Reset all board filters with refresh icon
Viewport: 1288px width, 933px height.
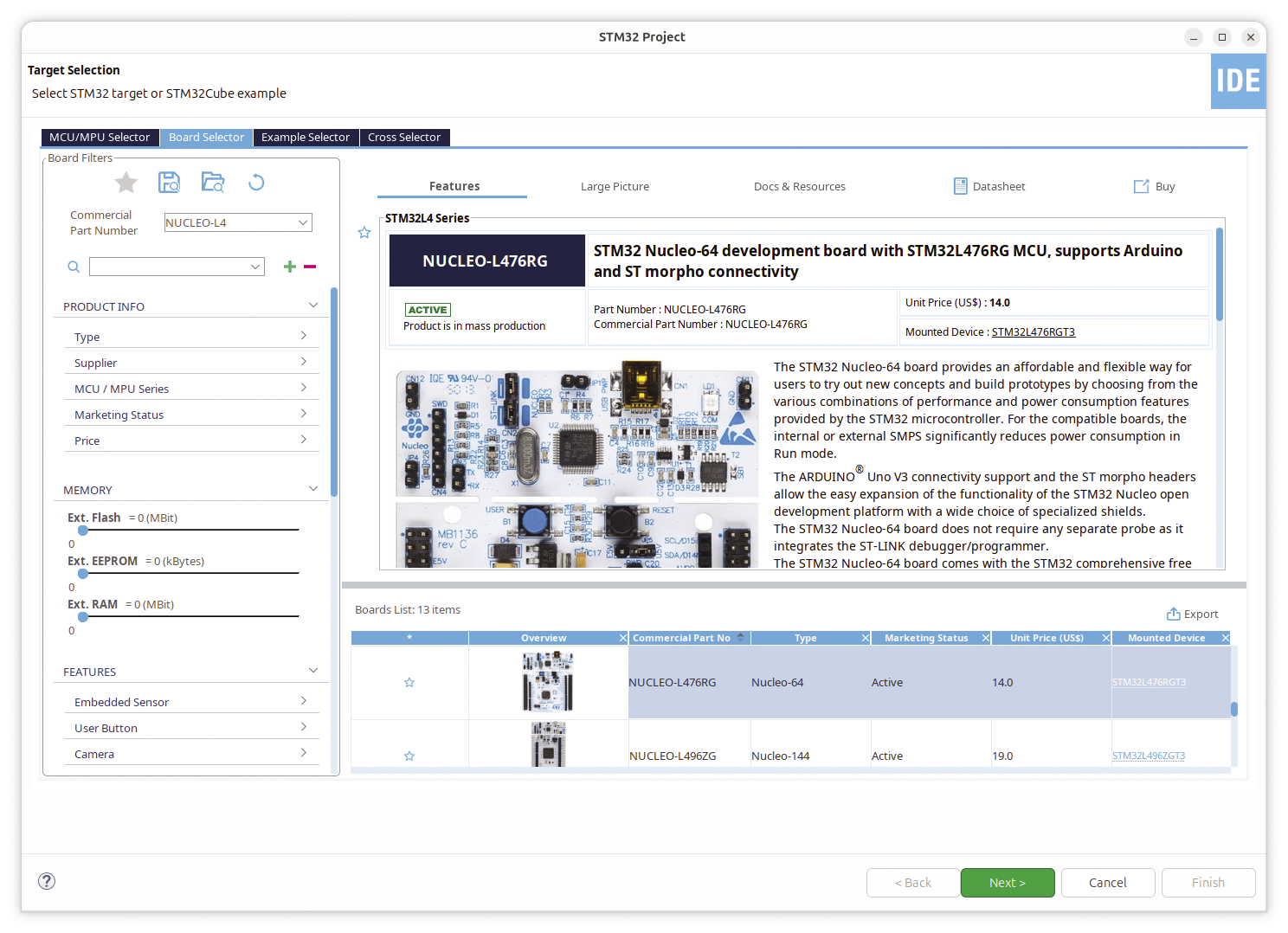[256, 183]
